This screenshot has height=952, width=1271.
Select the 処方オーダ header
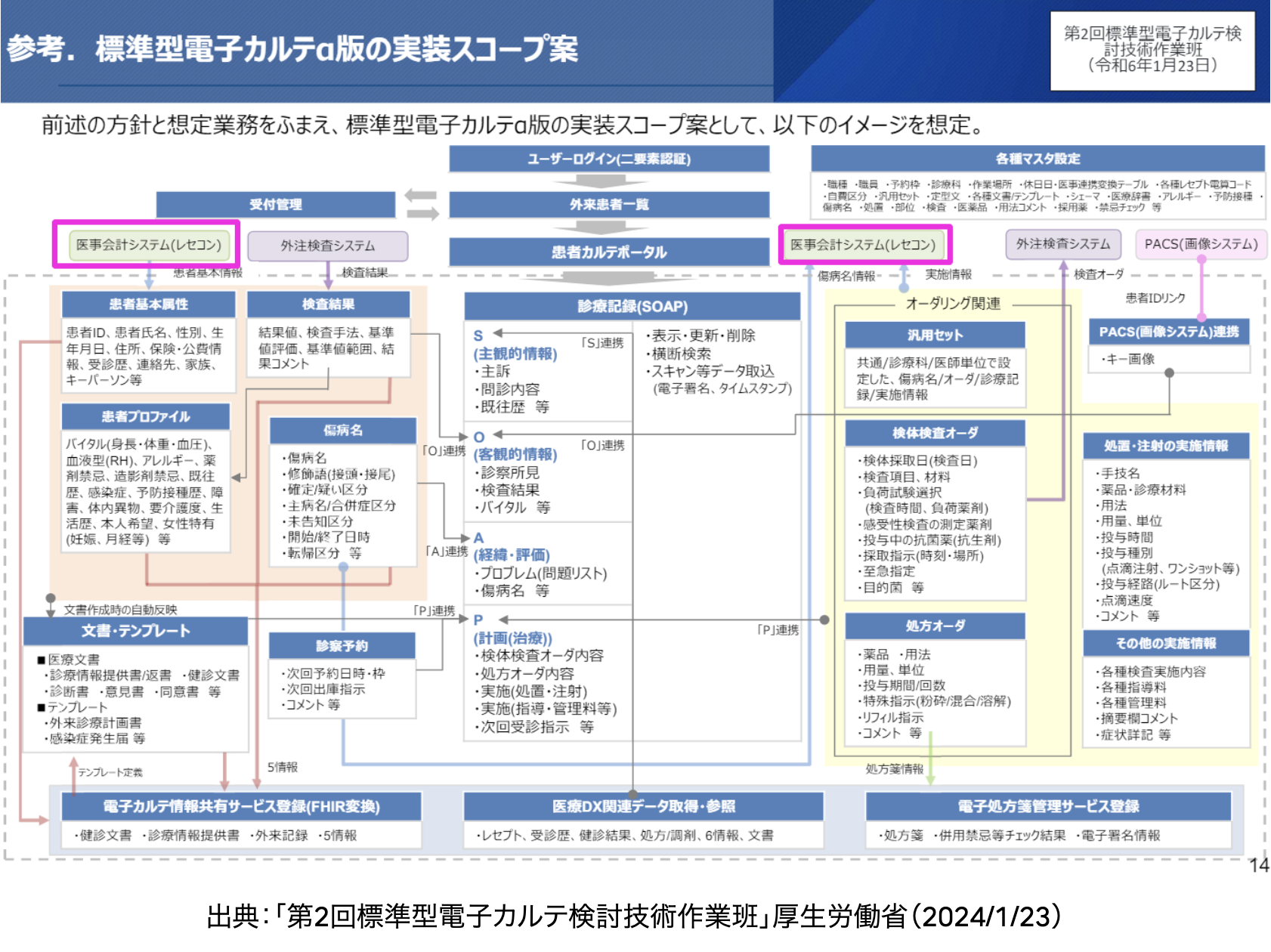935,626
